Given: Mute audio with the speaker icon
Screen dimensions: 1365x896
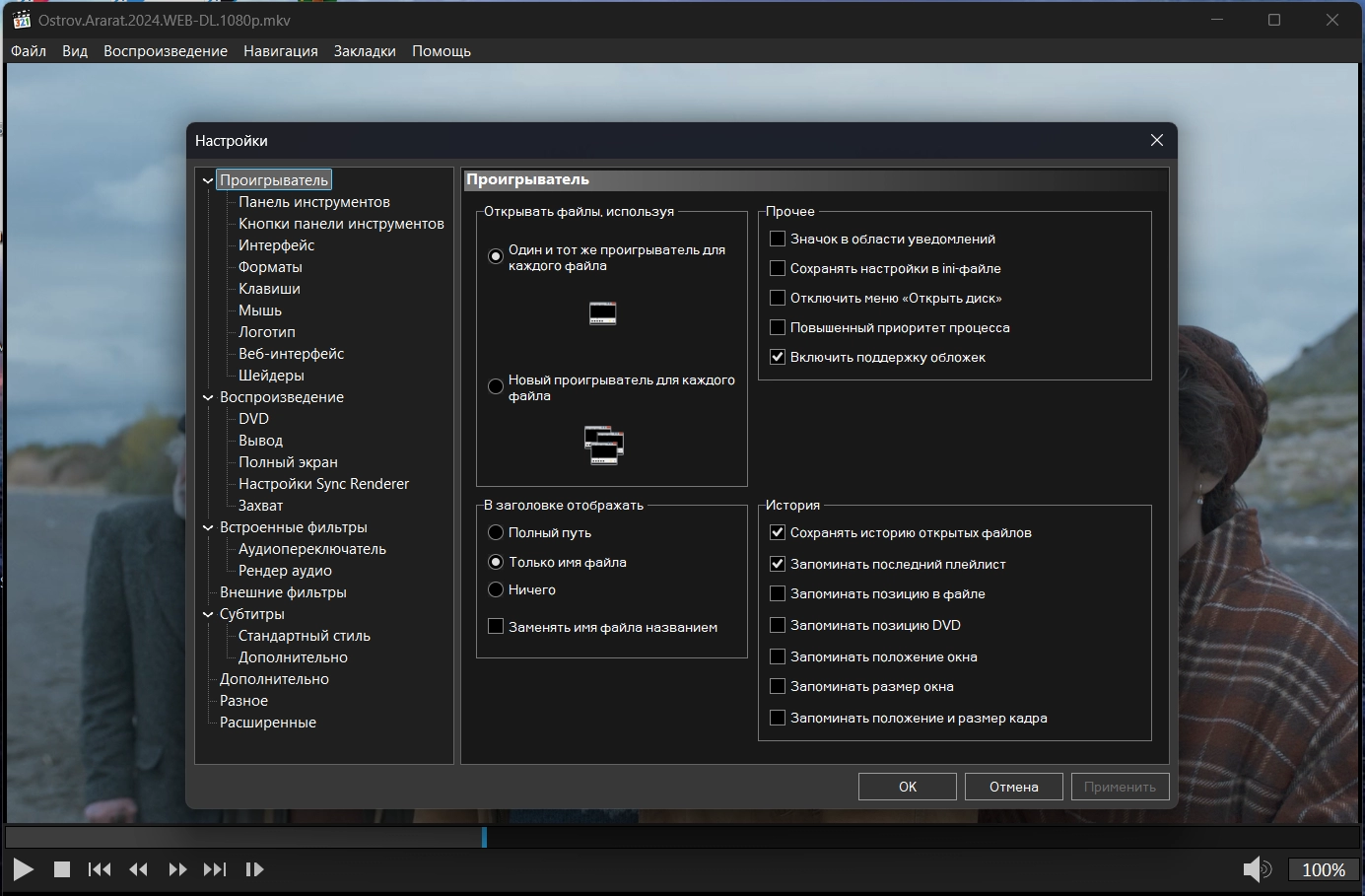Looking at the screenshot, I should pos(1256,869).
